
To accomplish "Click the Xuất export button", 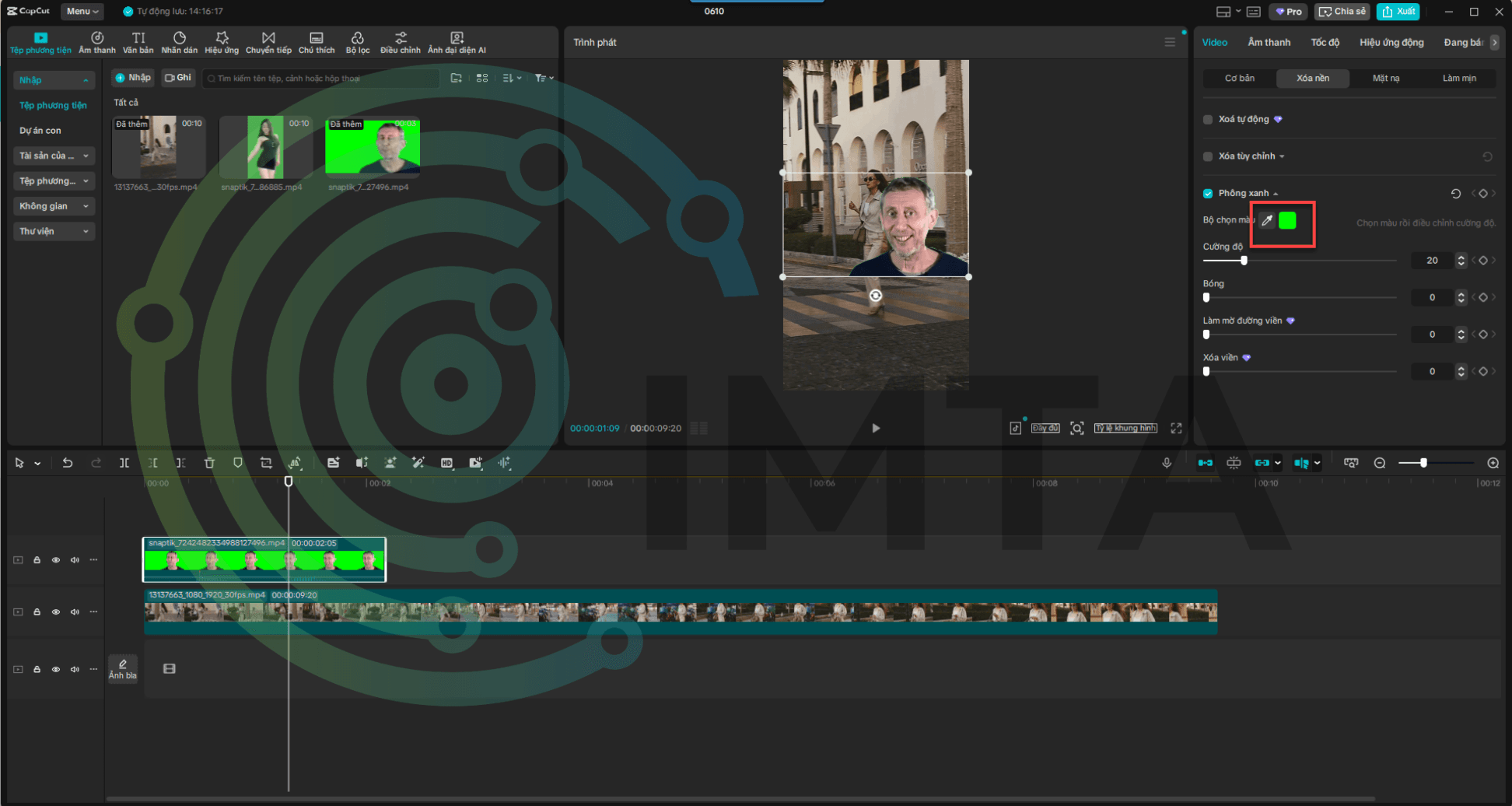I will tap(1398, 12).
